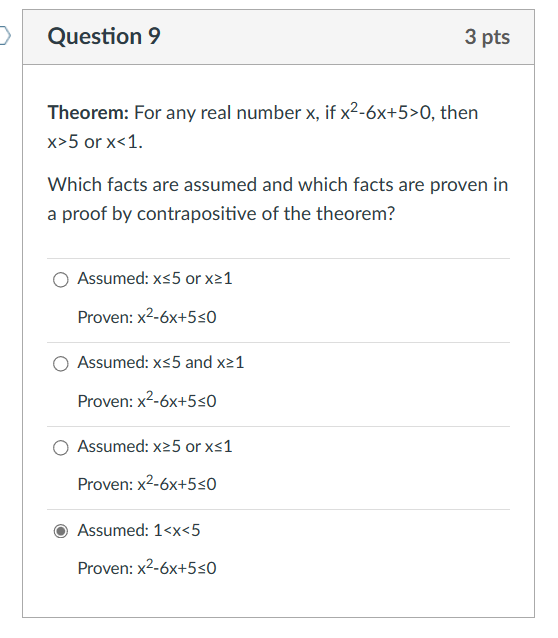This screenshot has width=558, height=638.
Task: Select radio for Assumed x≤5 or x≥1
Action: (x=61, y=280)
